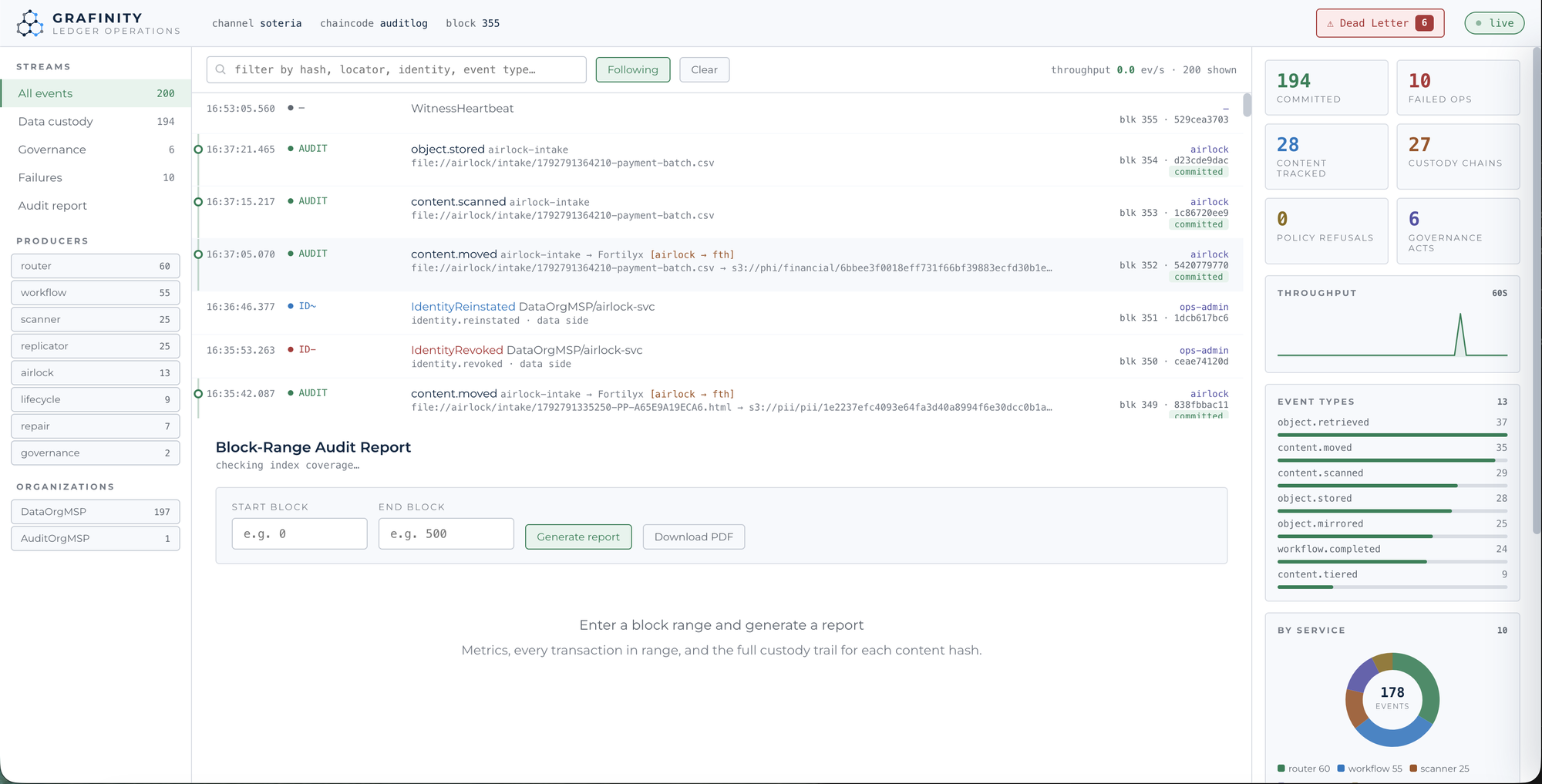Viewport: 1542px width, 784px height.
Task: Toggle the router producer filter
Action: point(96,266)
